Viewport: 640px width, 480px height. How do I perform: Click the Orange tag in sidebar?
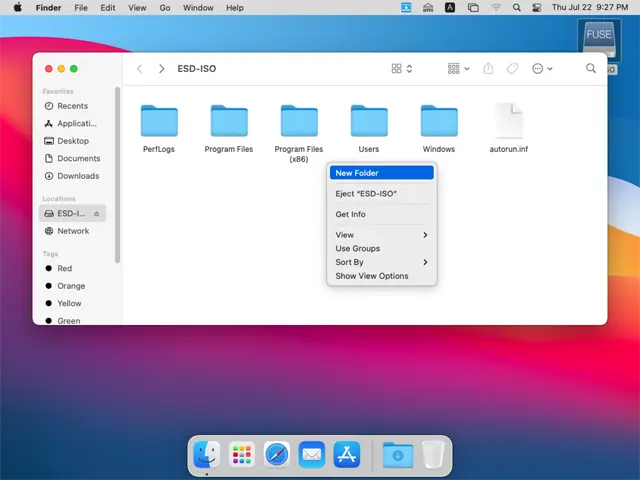pyautogui.click(x=71, y=286)
